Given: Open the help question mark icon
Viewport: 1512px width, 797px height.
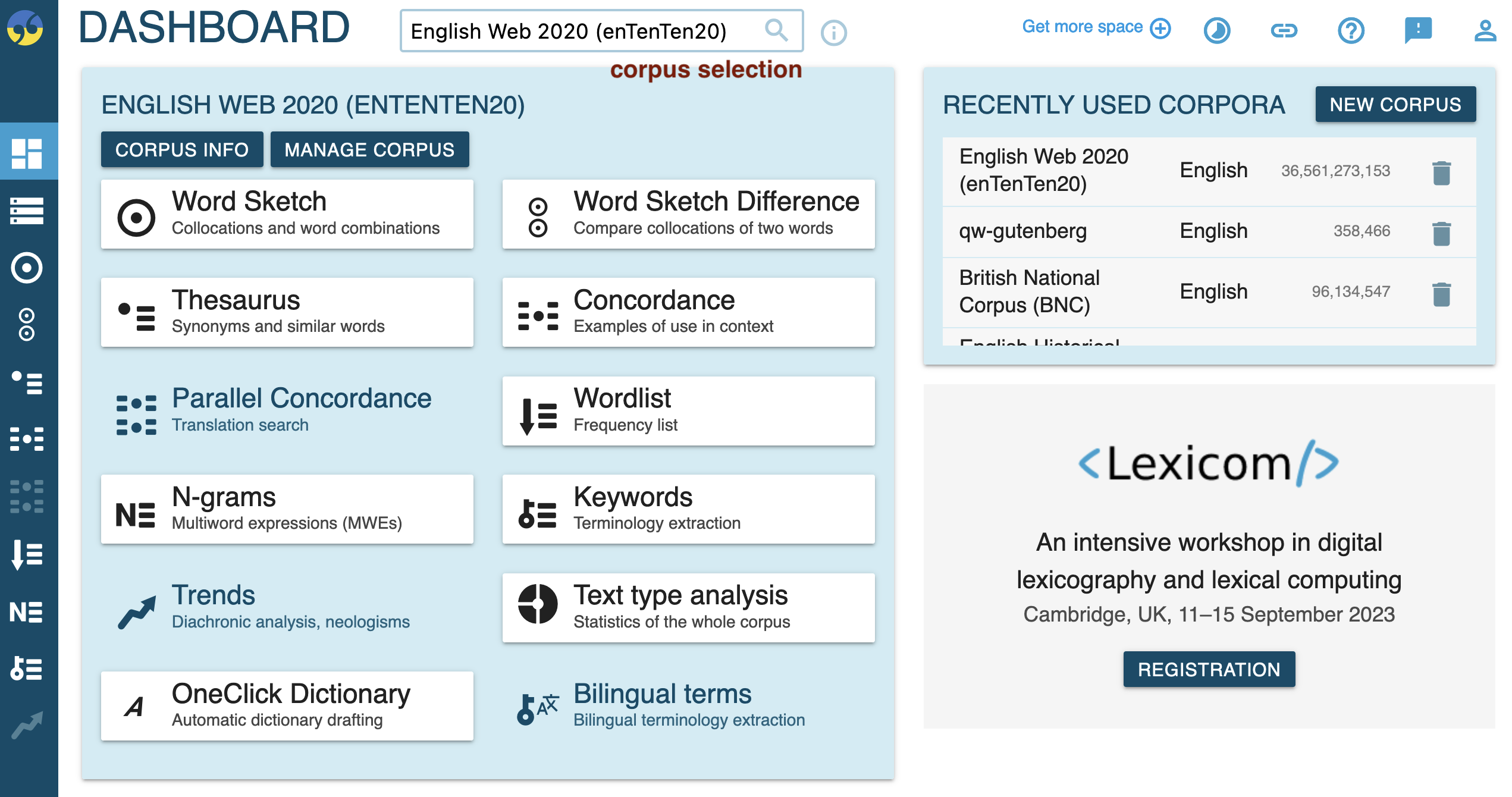Looking at the screenshot, I should coord(1351,30).
